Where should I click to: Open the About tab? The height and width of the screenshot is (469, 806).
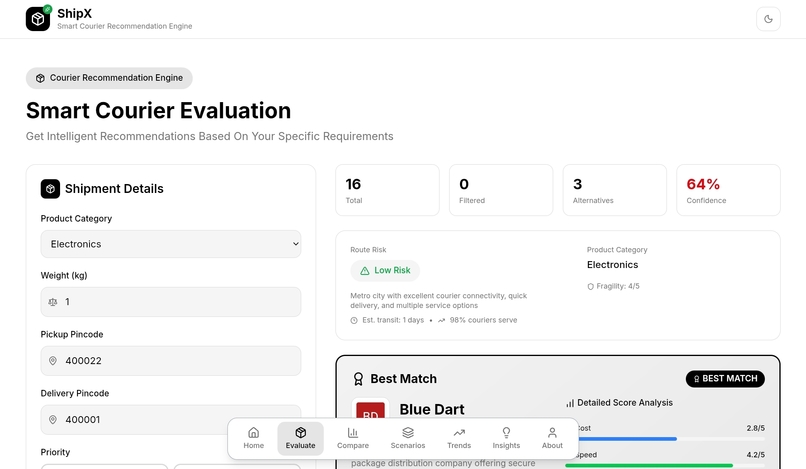[552, 438]
